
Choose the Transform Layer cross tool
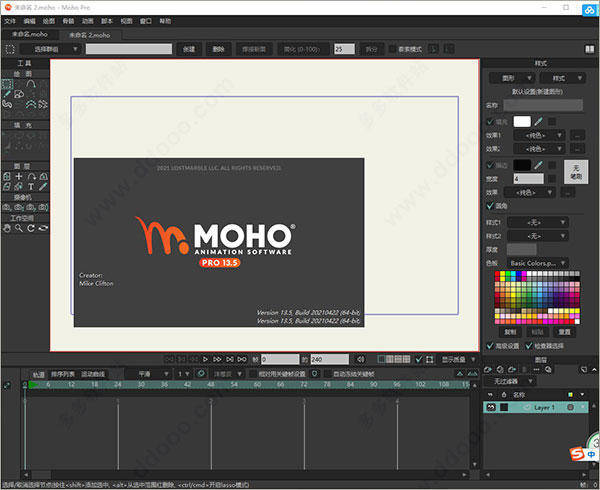[x=19, y=176]
